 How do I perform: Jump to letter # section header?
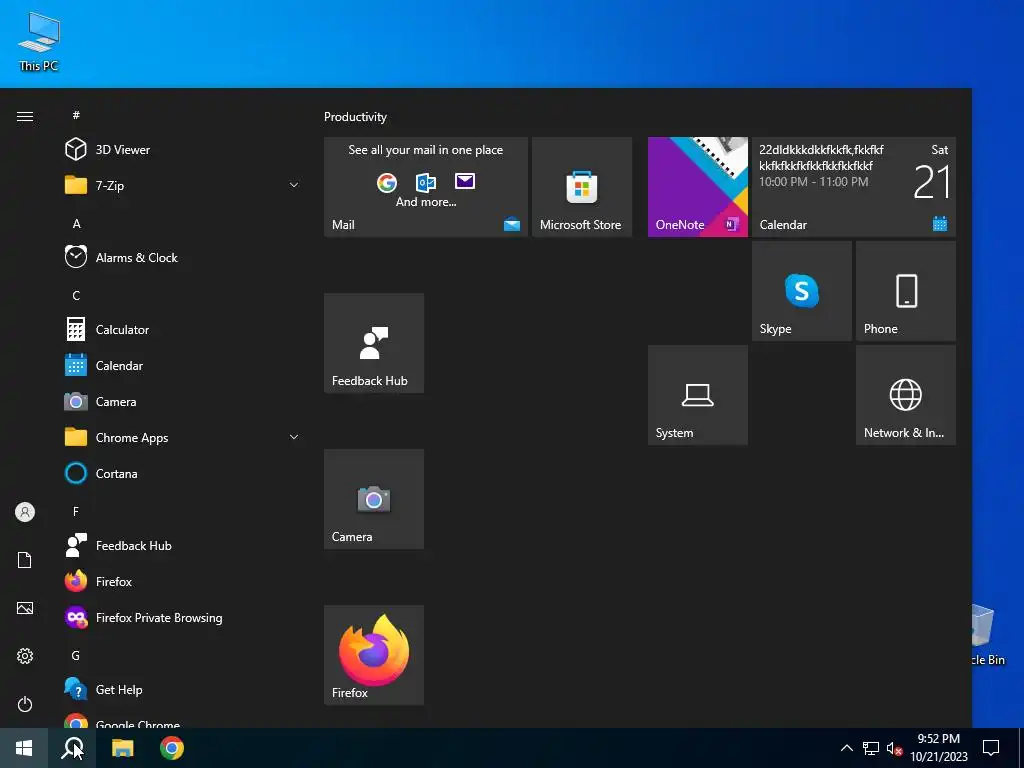(x=76, y=115)
